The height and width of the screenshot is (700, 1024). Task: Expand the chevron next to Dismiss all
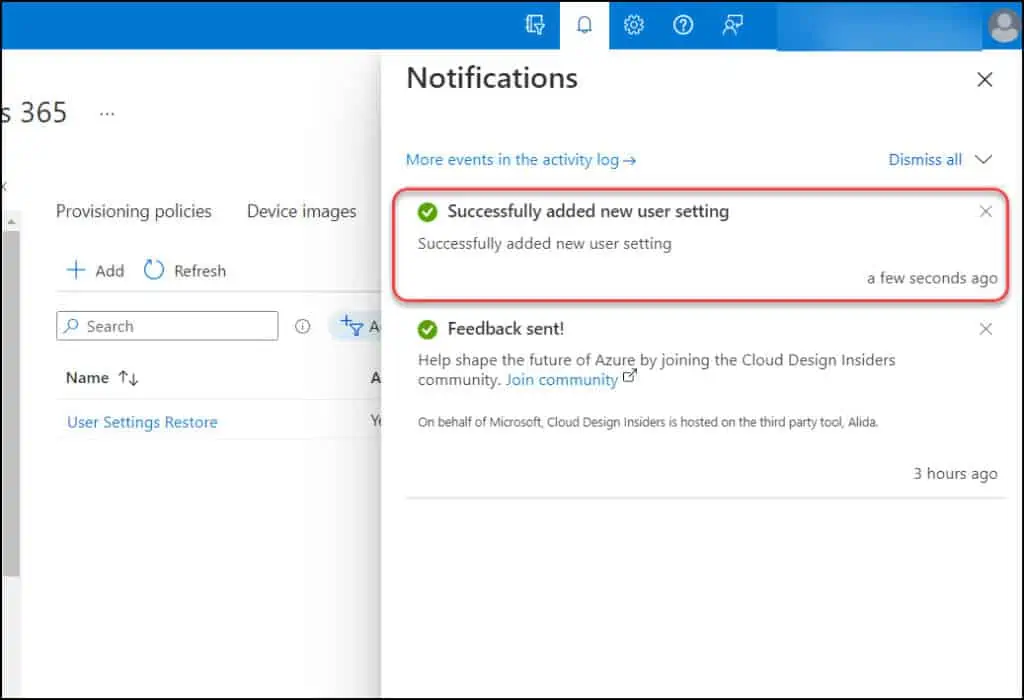(983, 159)
